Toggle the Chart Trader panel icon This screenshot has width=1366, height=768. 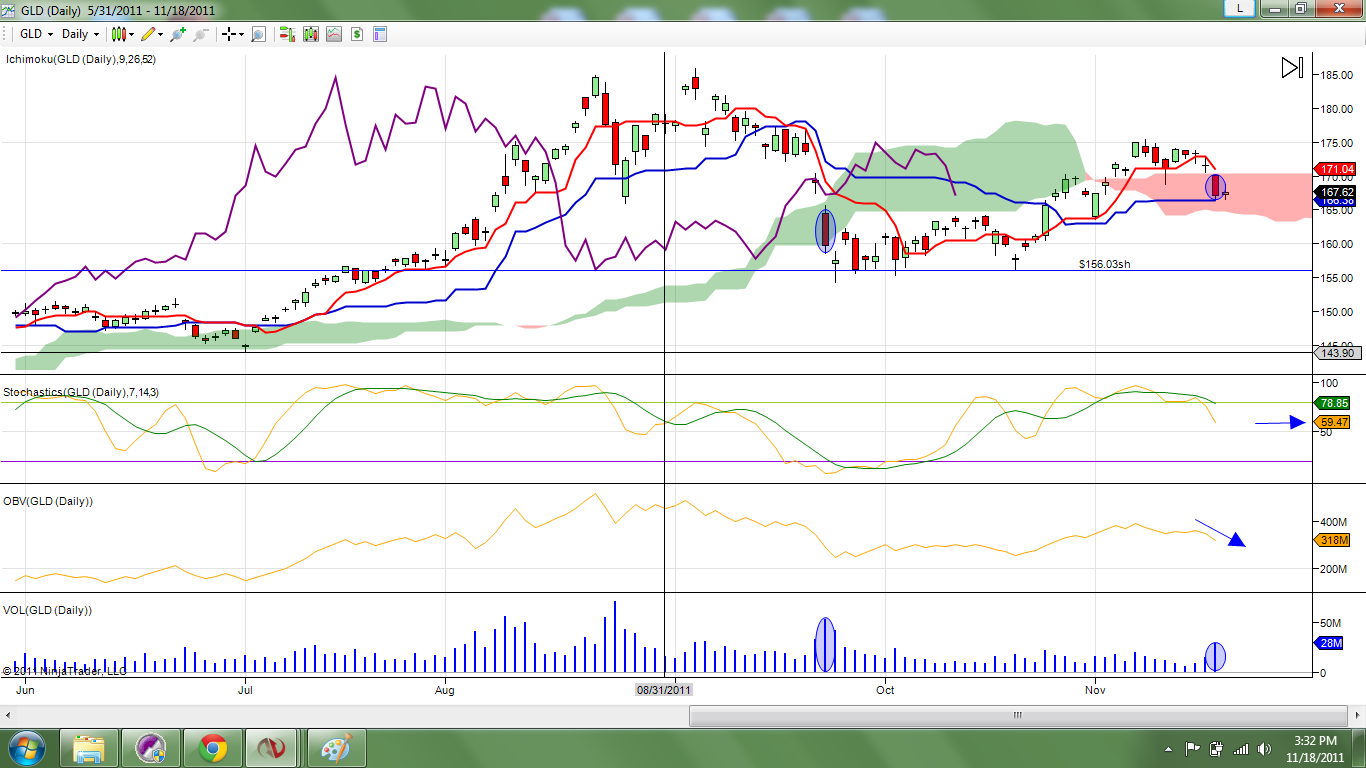287,34
